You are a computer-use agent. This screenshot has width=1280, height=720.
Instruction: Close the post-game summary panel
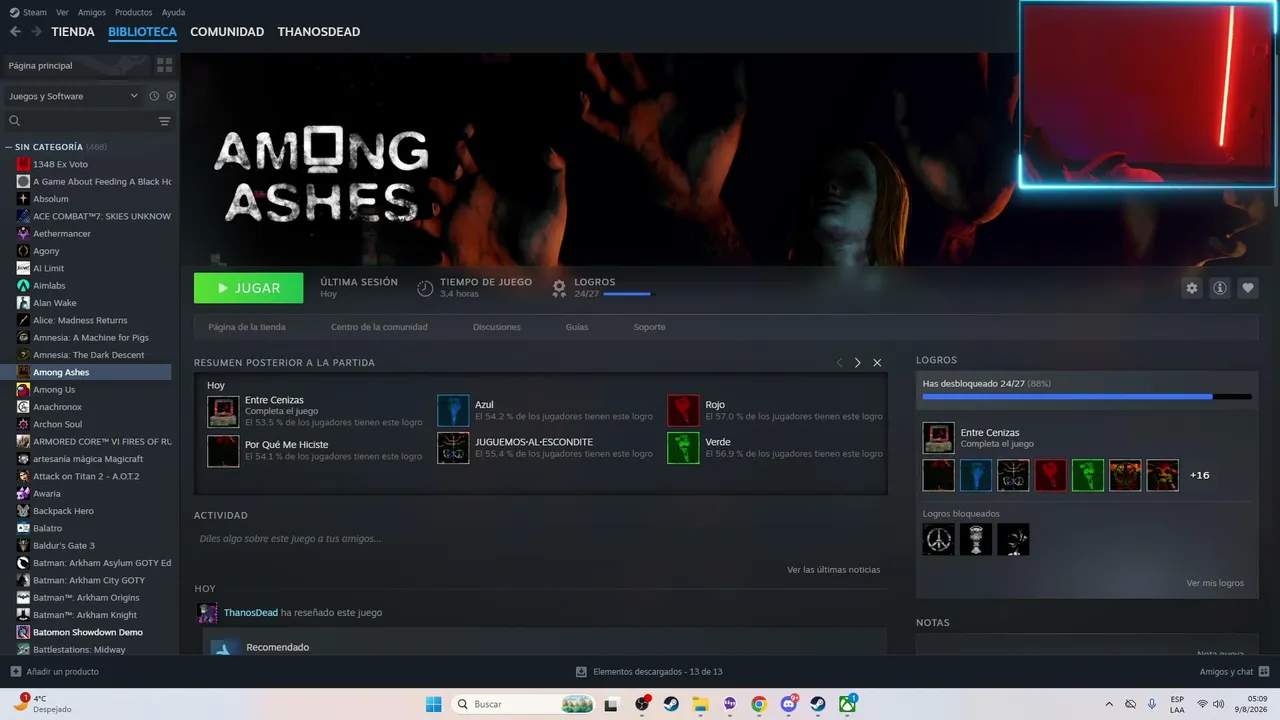[x=877, y=363]
